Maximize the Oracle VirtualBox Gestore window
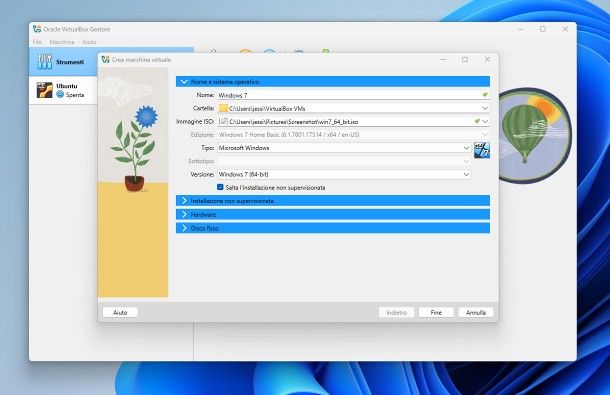Screen dimensions: 610x395 click(x=543, y=29)
